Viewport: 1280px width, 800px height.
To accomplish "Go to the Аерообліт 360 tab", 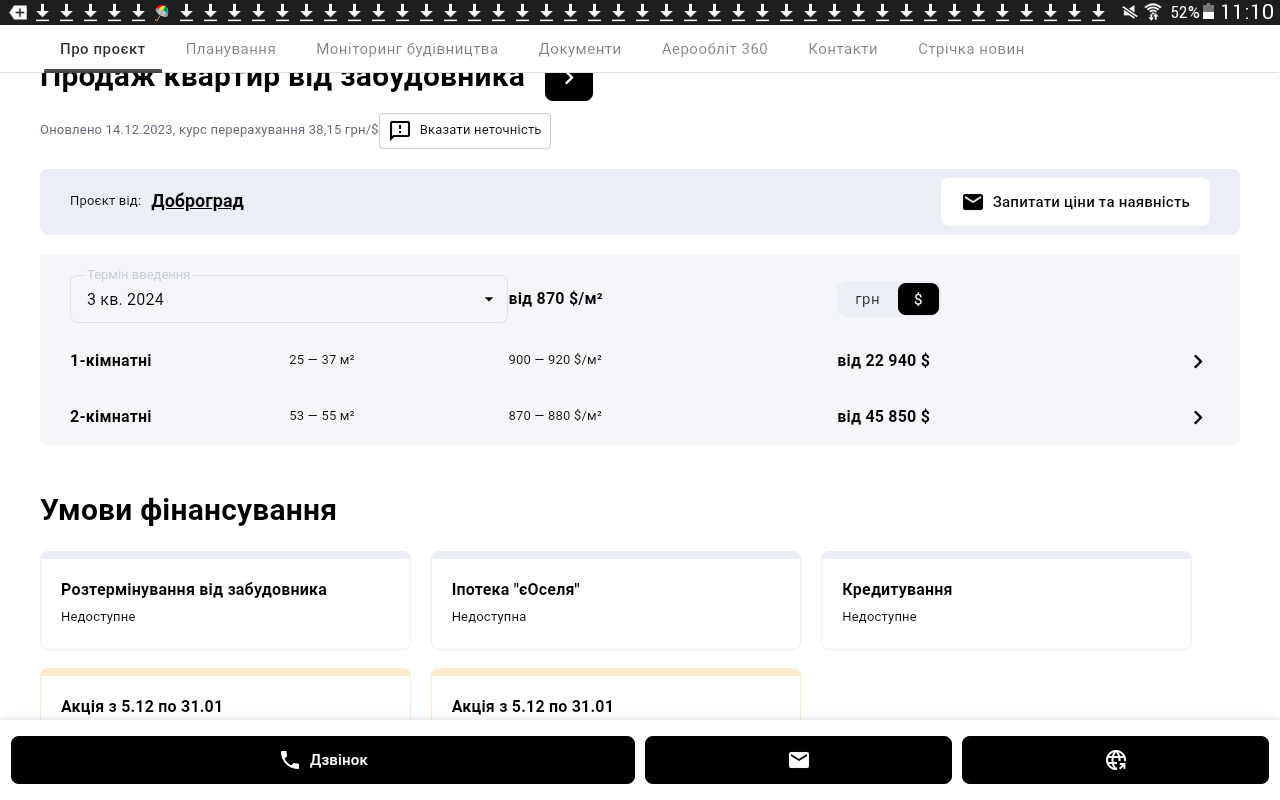I will point(714,49).
